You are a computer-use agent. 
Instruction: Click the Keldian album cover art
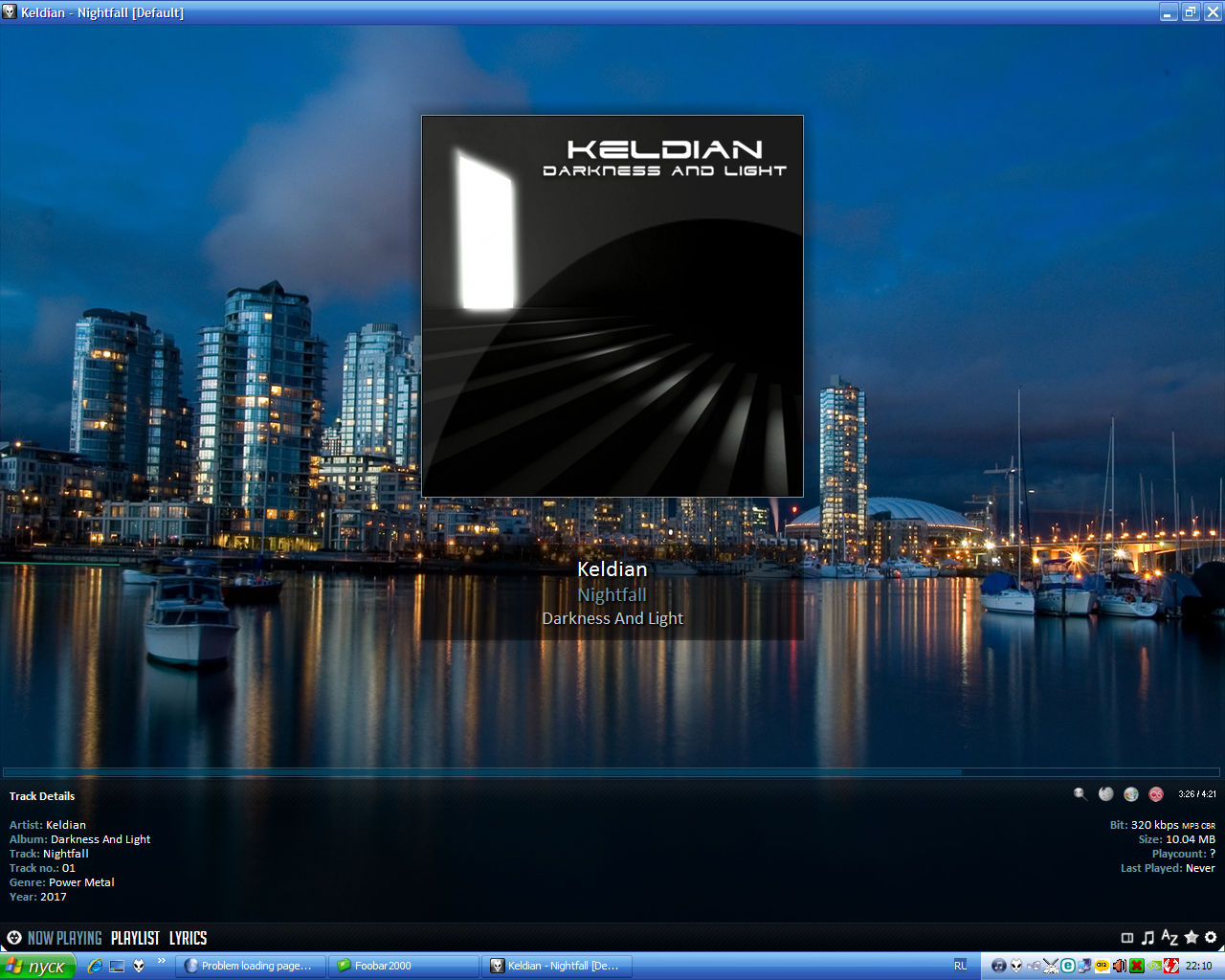pyautogui.click(x=612, y=306)
